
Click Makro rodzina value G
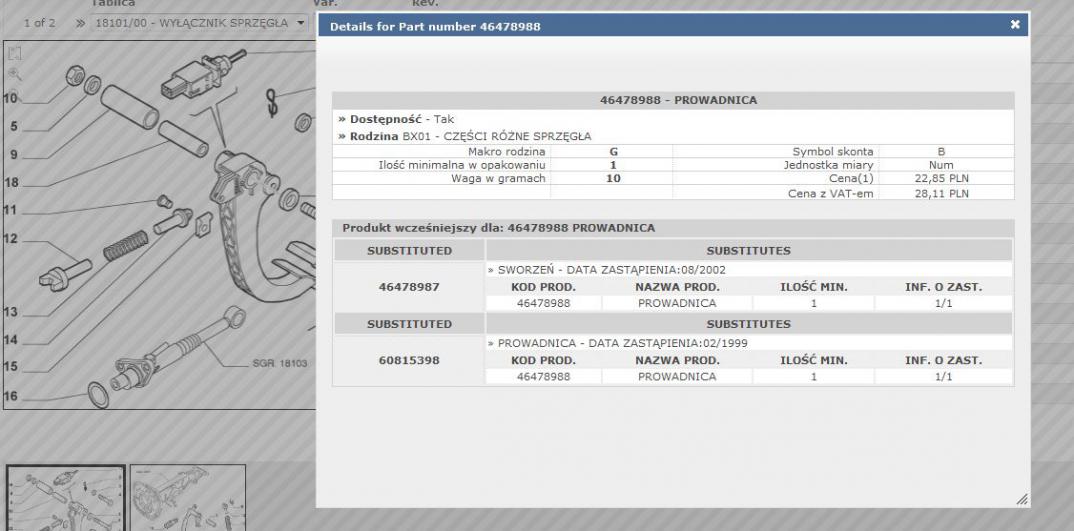[613, 152]
